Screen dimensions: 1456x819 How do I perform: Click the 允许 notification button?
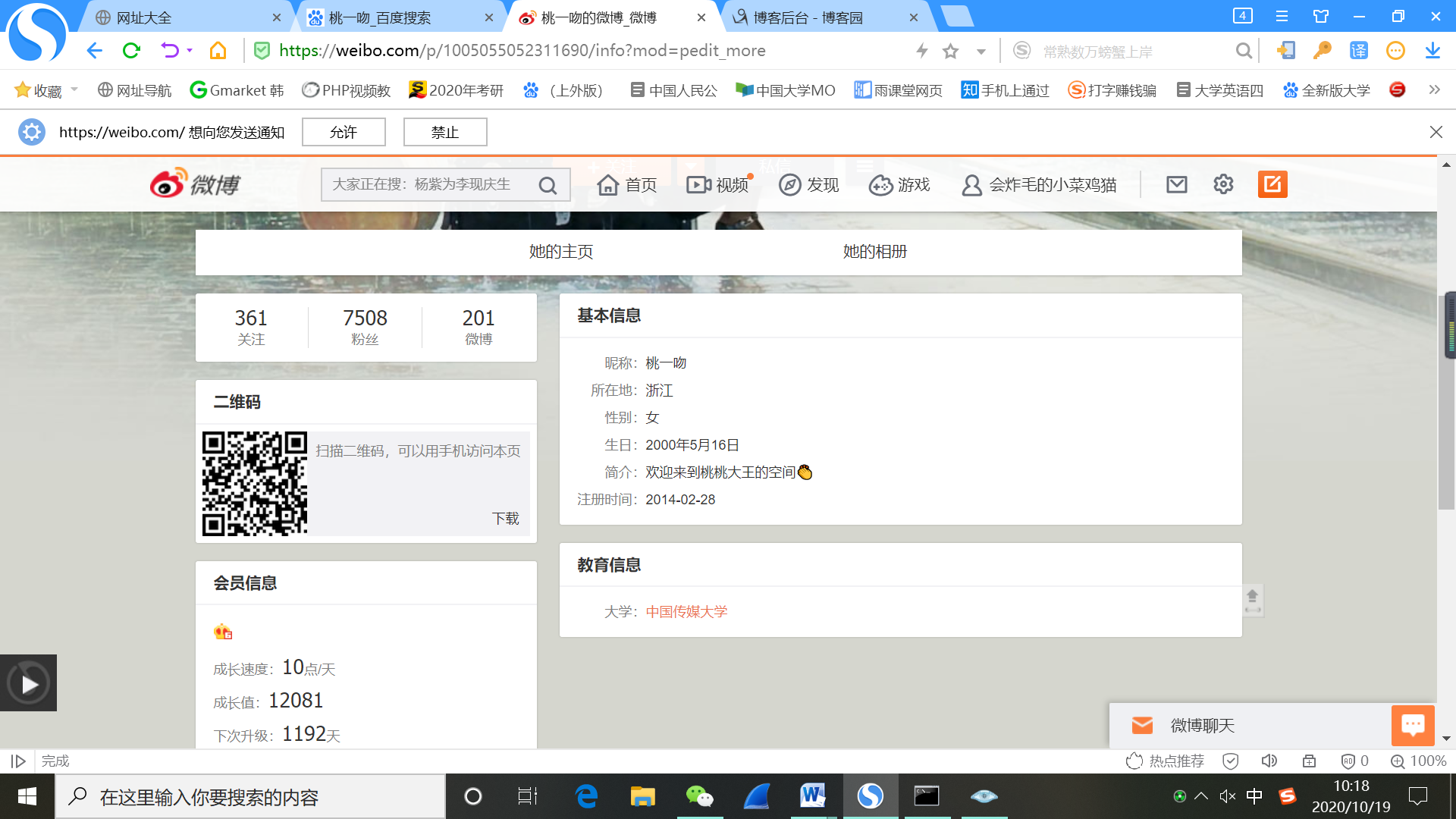pos(344,132)
